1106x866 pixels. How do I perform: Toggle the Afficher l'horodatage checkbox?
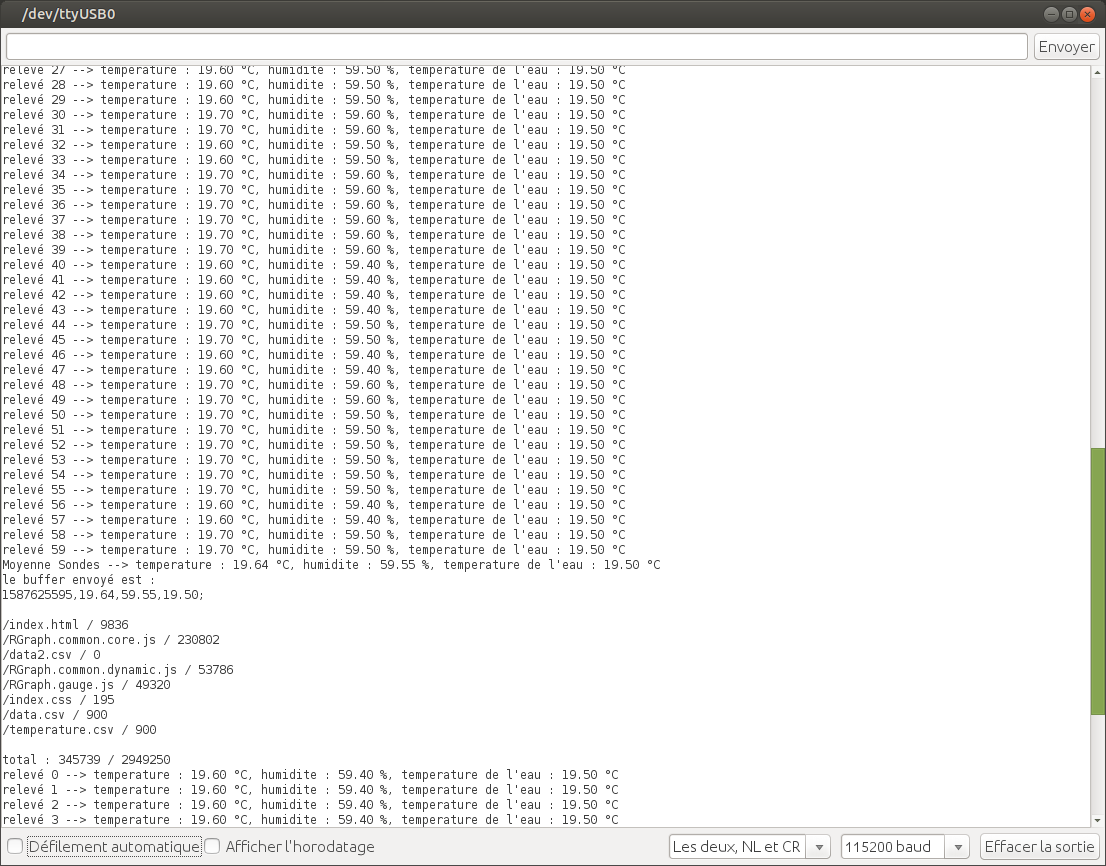(212, 846)
